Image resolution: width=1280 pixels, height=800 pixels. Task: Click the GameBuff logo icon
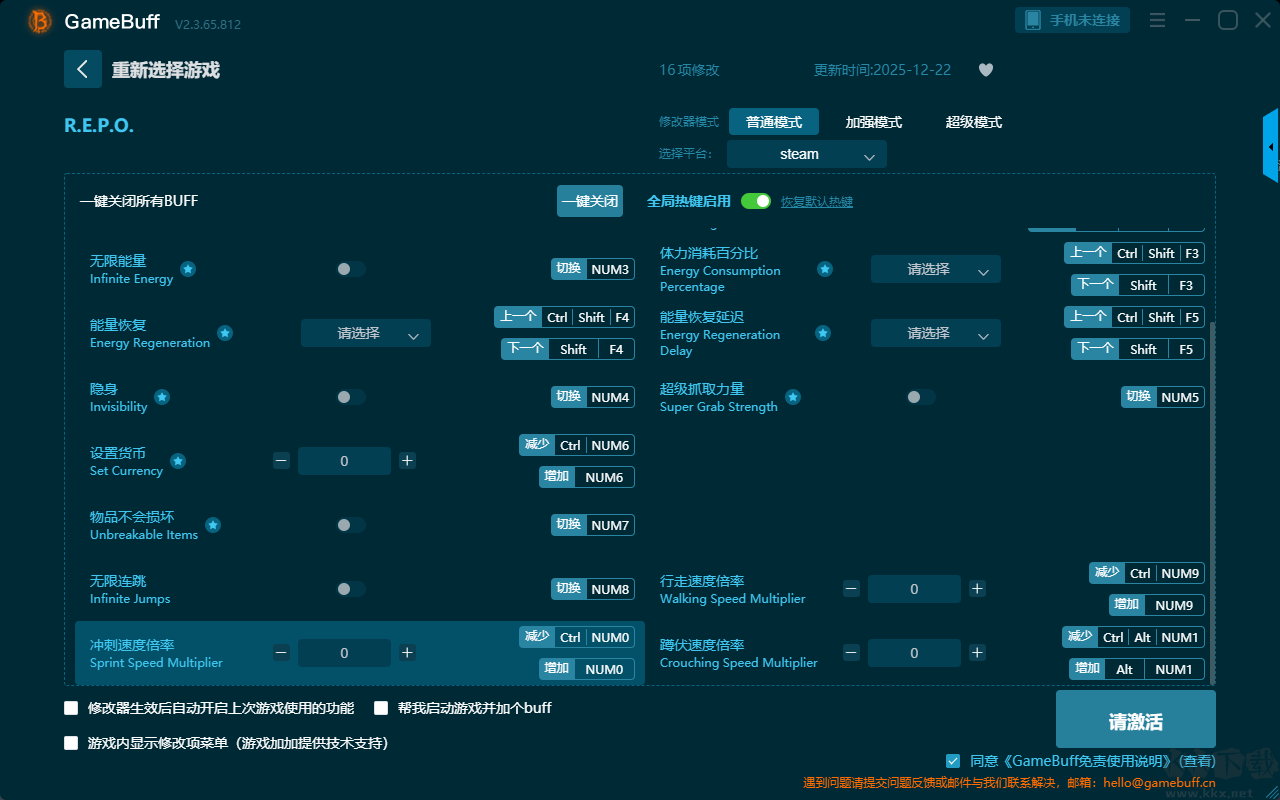point(40,21)
